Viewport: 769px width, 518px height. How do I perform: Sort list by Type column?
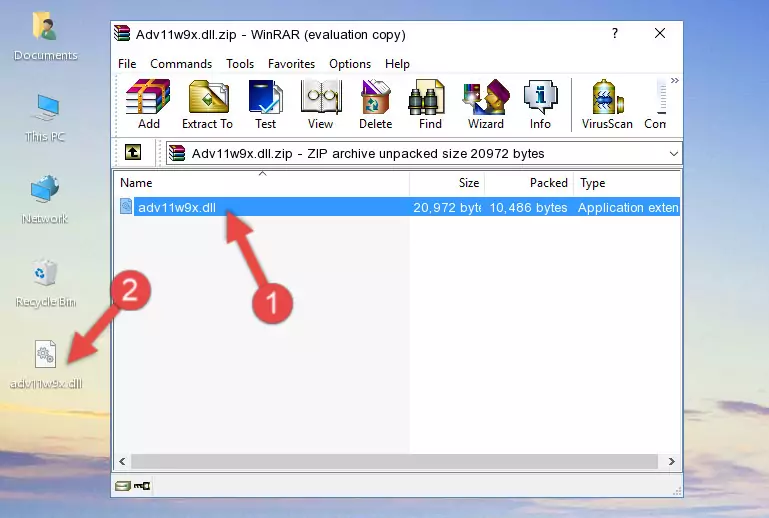pos(627,183)
